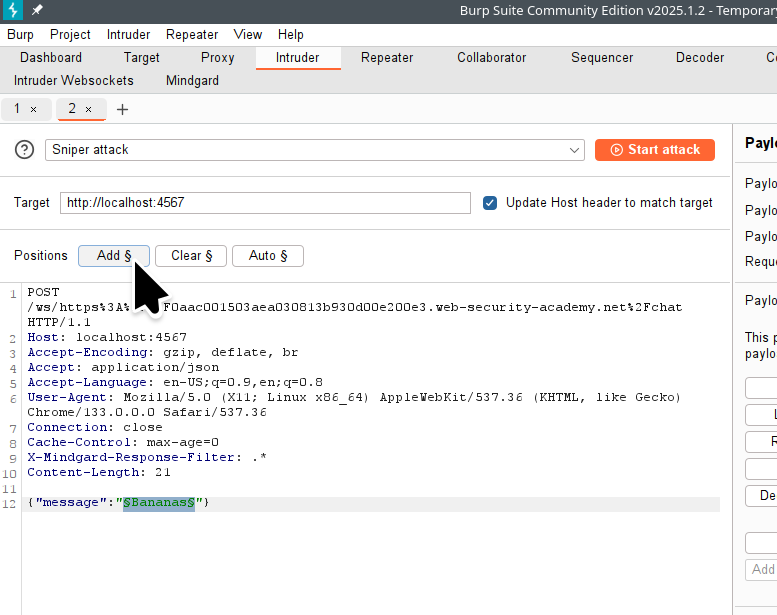Open the help question mark icon
The width and height of the screenshot is (777, 615).
(24, 150)
